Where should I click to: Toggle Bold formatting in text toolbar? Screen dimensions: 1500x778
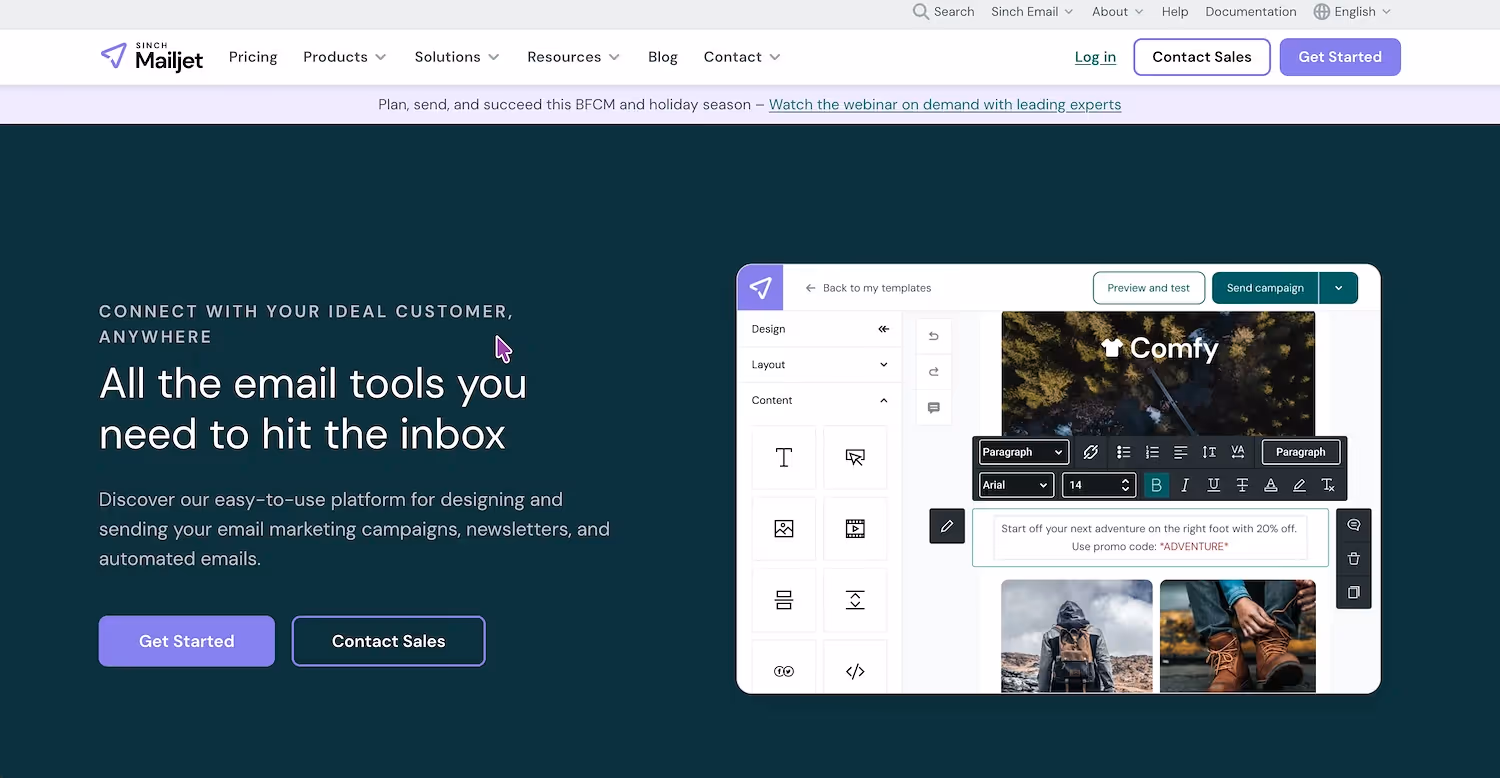click(x=1156, y=485)
